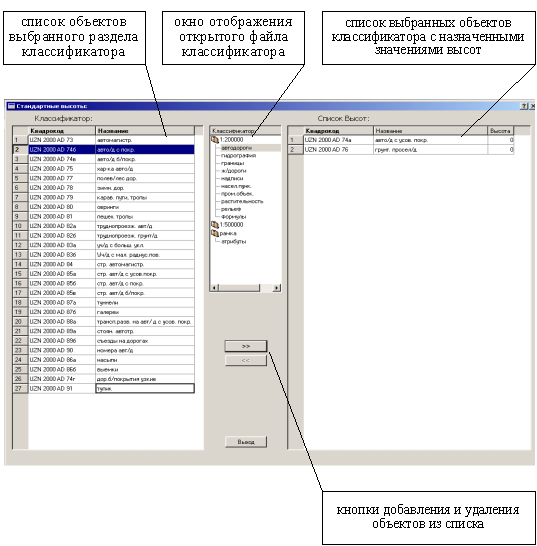The image size is (537, 546).
Task: Click Квадрокод header in the left table
Action: click(x=62, y=131)
